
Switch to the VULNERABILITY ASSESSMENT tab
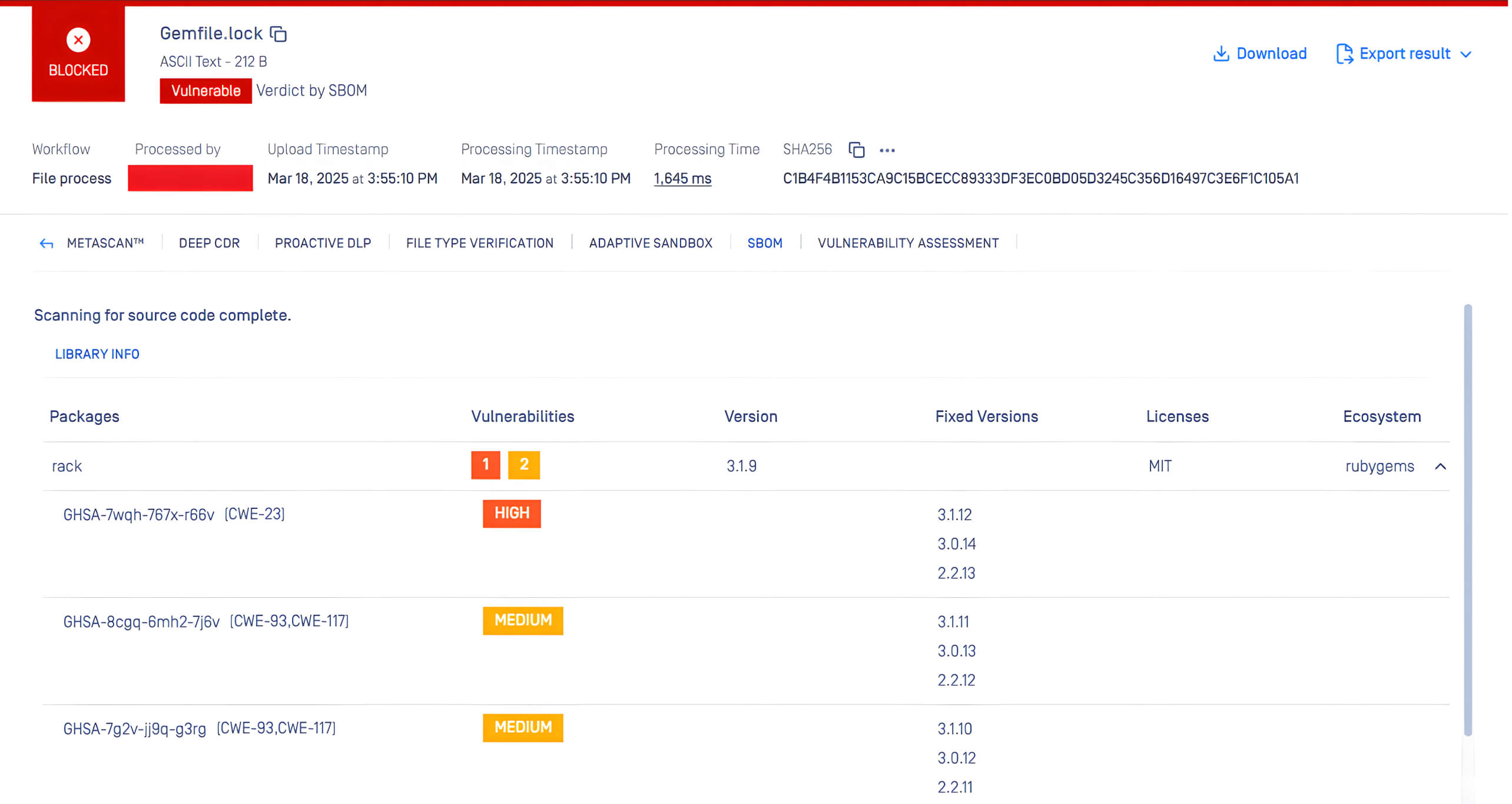coord(908,243)
